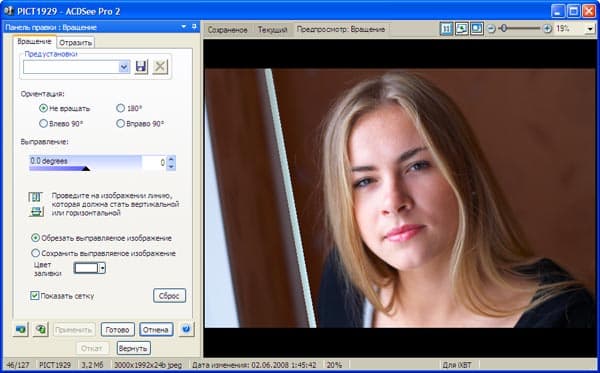Click the 3000x1992x24b jpeg status entry
Screen dimensions: 600x373
pyautogui.click(x=148, y=365)
